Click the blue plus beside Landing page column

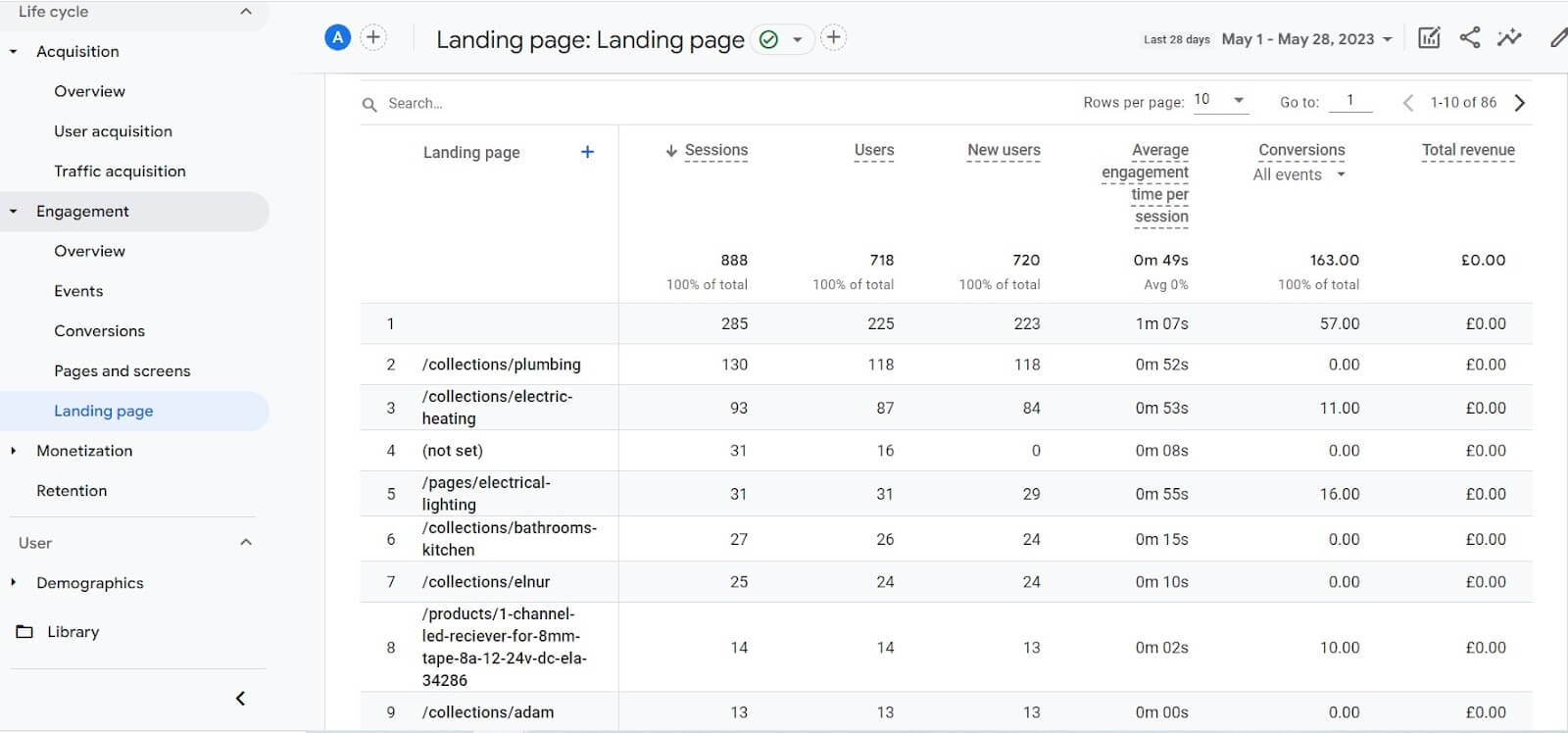tap(587, 152)
